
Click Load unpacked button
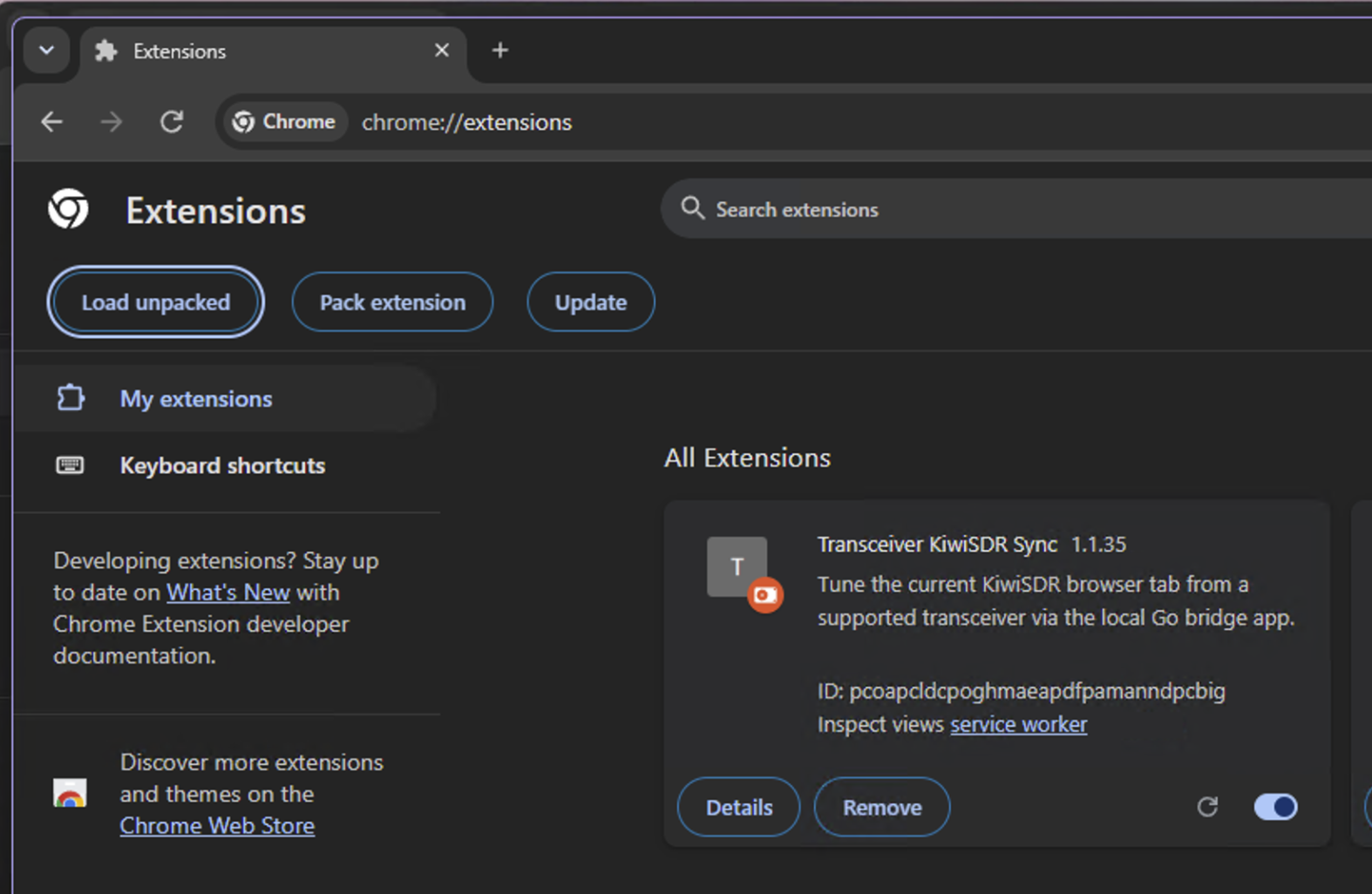156,302
